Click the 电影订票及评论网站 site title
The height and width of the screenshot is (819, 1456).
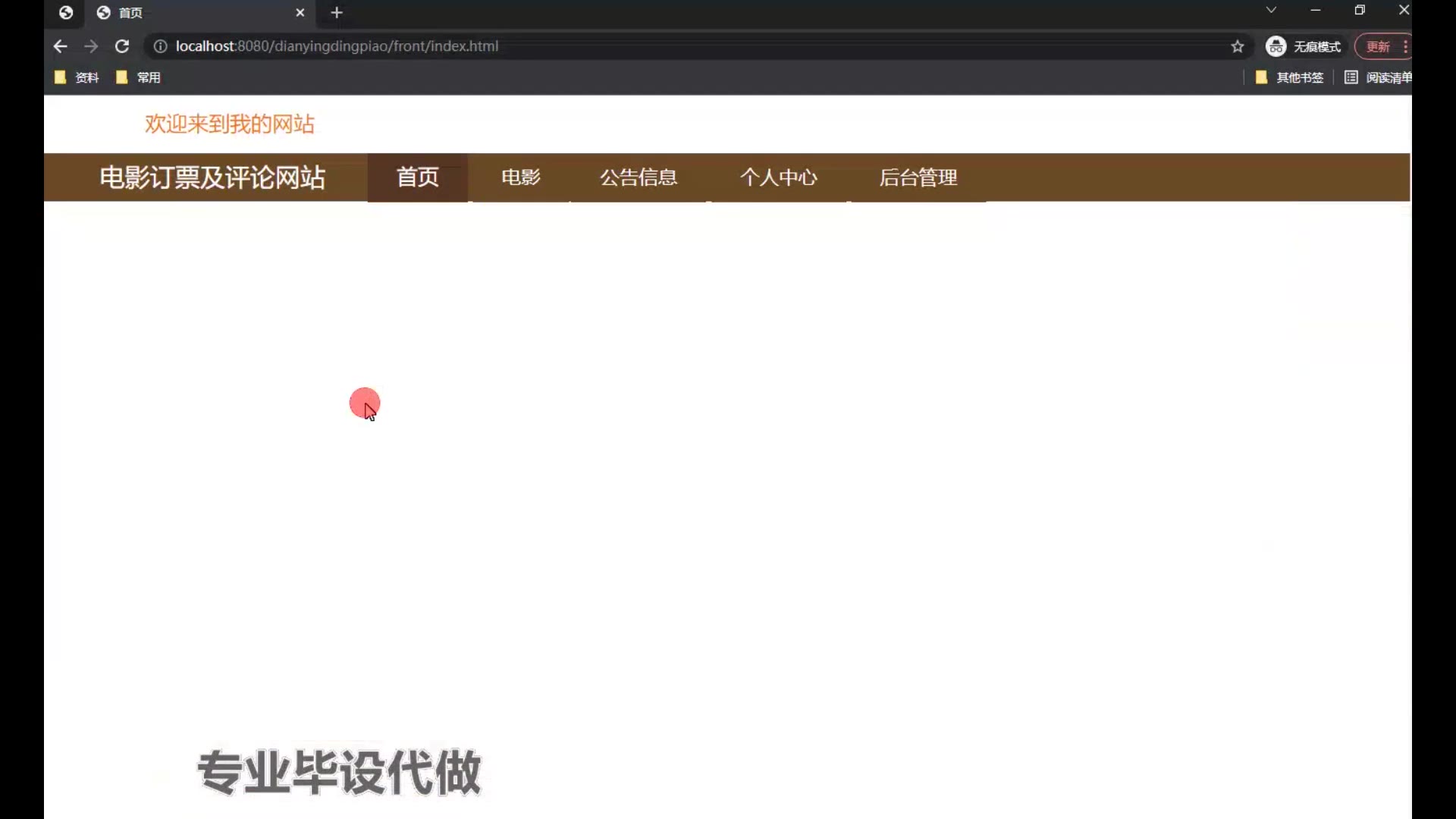coord(212,177)
